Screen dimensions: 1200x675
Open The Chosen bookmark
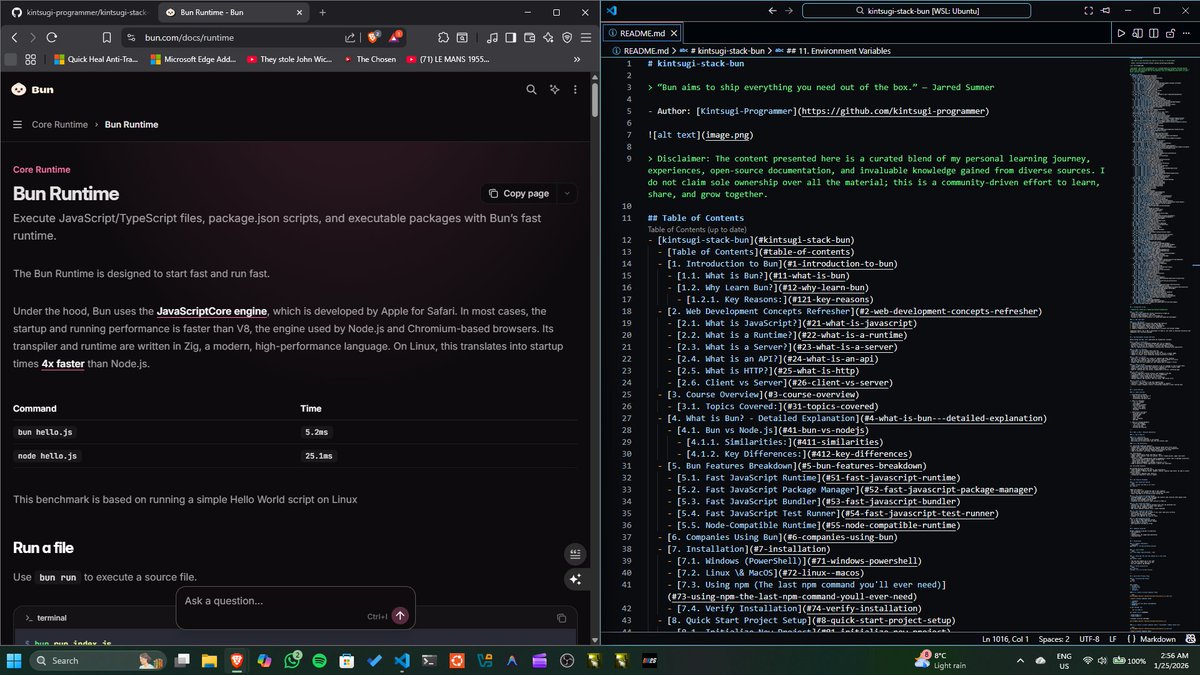369,59
